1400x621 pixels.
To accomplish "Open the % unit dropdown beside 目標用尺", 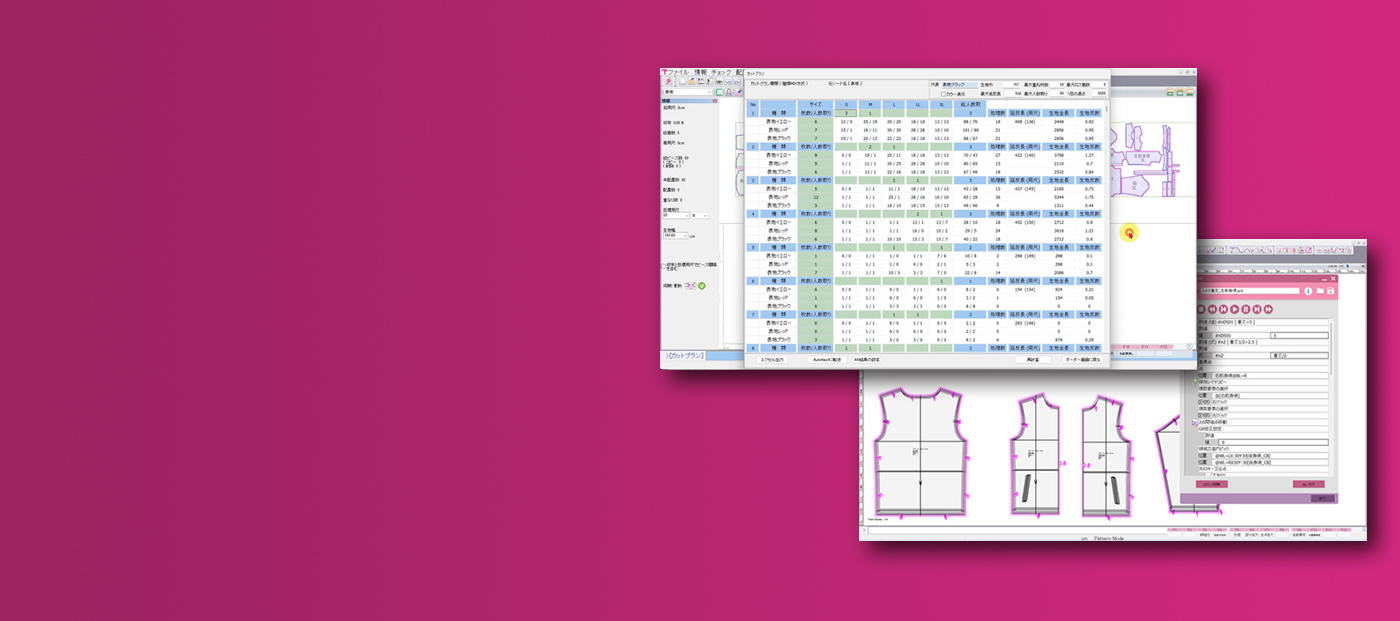I will (700, 215).
